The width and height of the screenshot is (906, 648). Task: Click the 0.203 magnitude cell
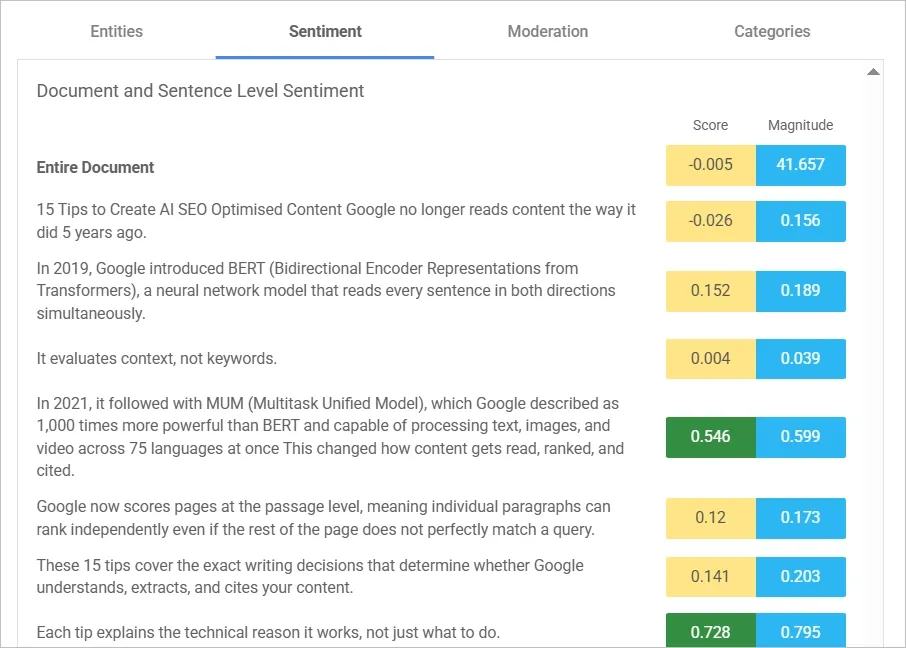click(800, 576)
